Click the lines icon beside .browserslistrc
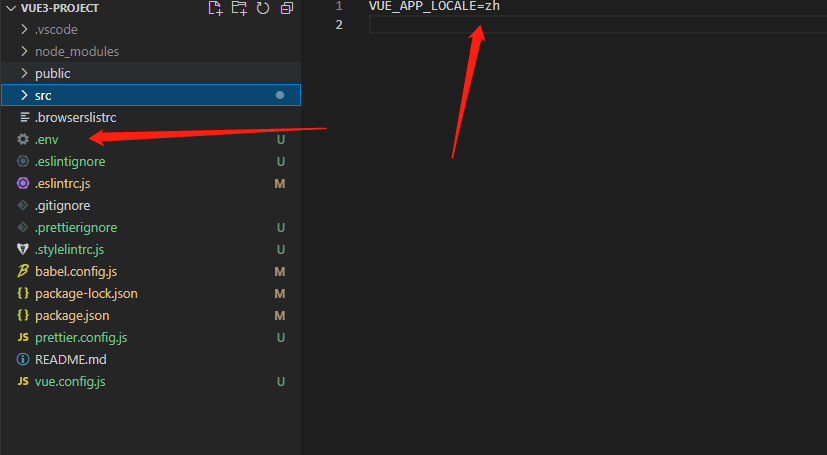This screenshot has width=827, height=455. [x=24, y=117]
